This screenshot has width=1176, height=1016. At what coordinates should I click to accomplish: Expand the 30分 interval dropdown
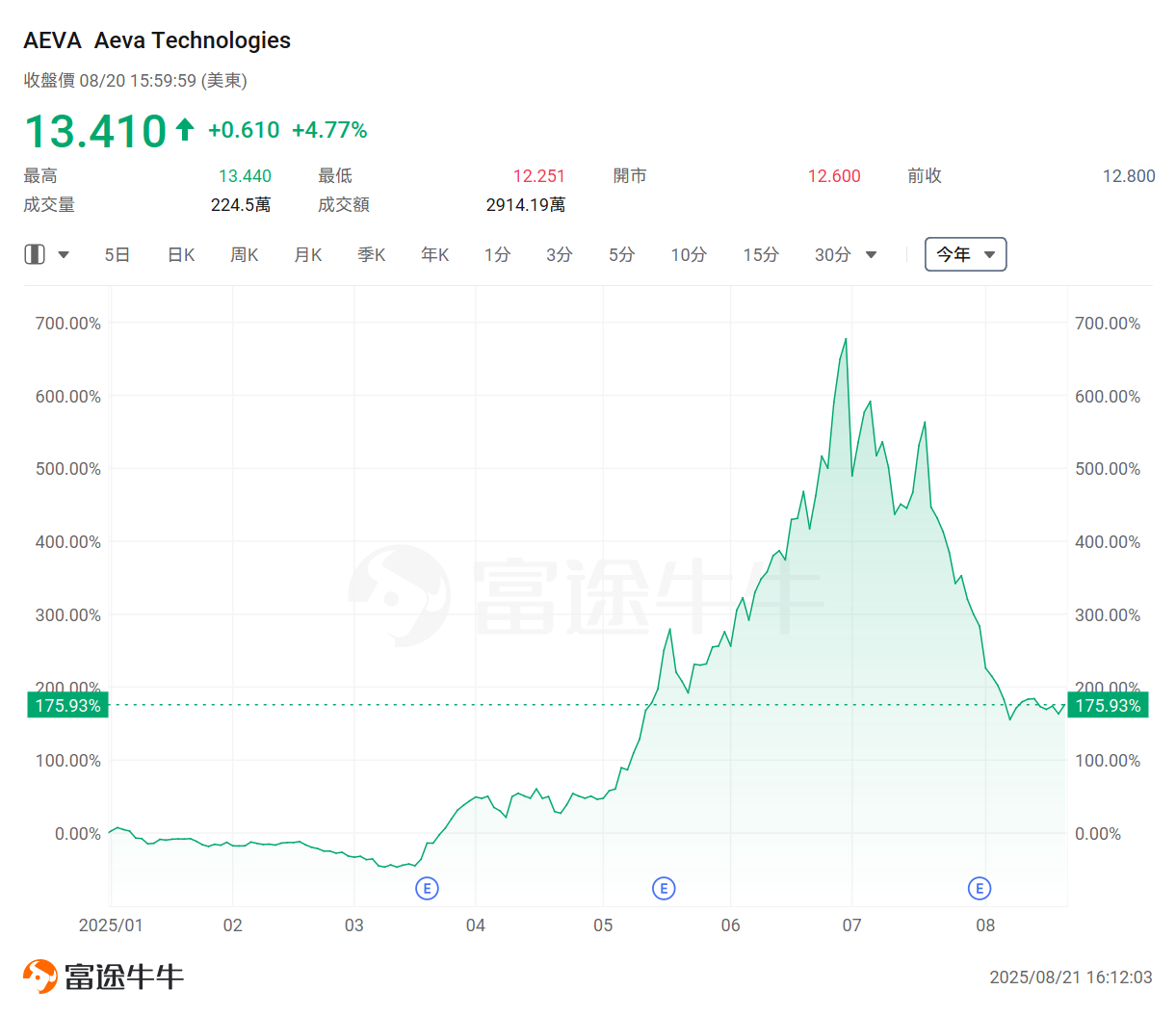(870, 254)
